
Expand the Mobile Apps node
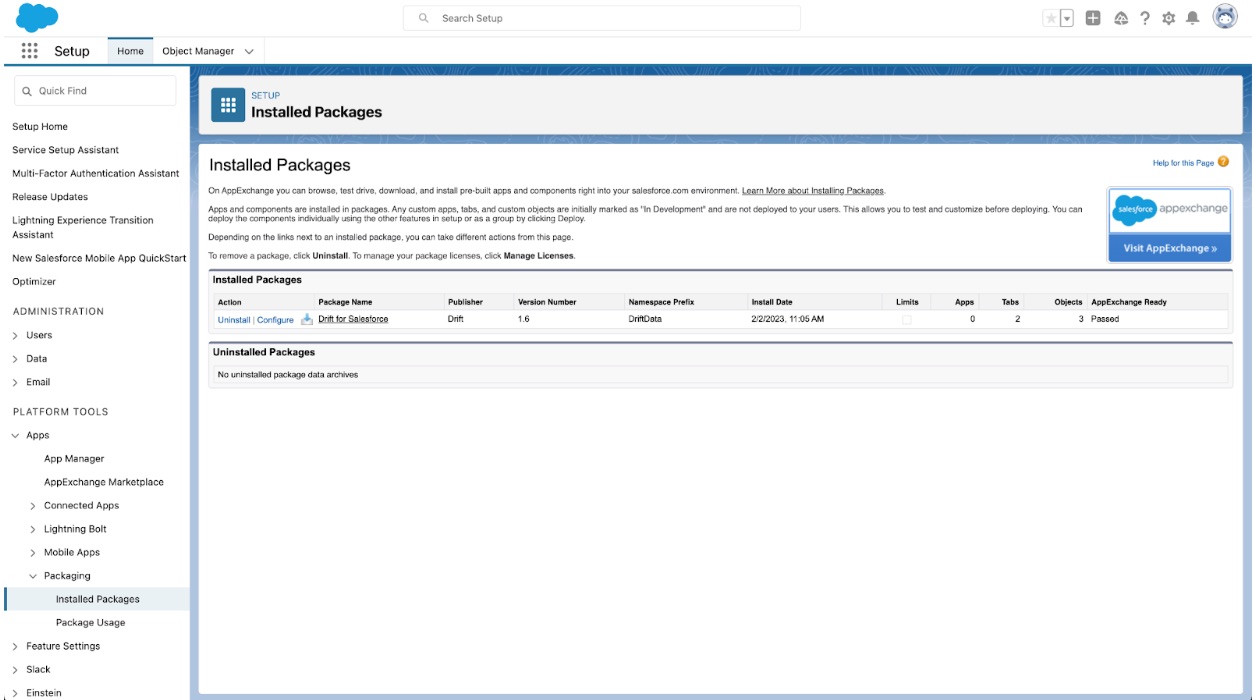tap(33, 553)
